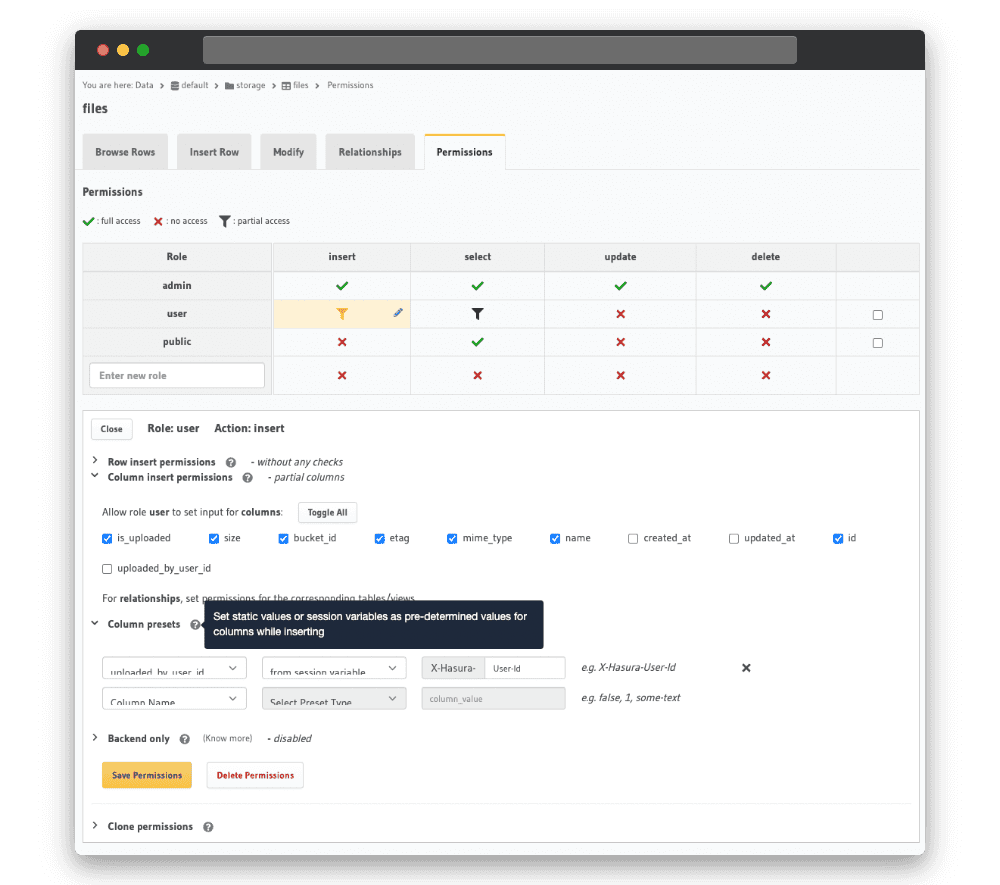Screen dimensions: 1000x885
Task: Click the Enter new role input field
Action: pyautogui.click(x=177, y=376)
